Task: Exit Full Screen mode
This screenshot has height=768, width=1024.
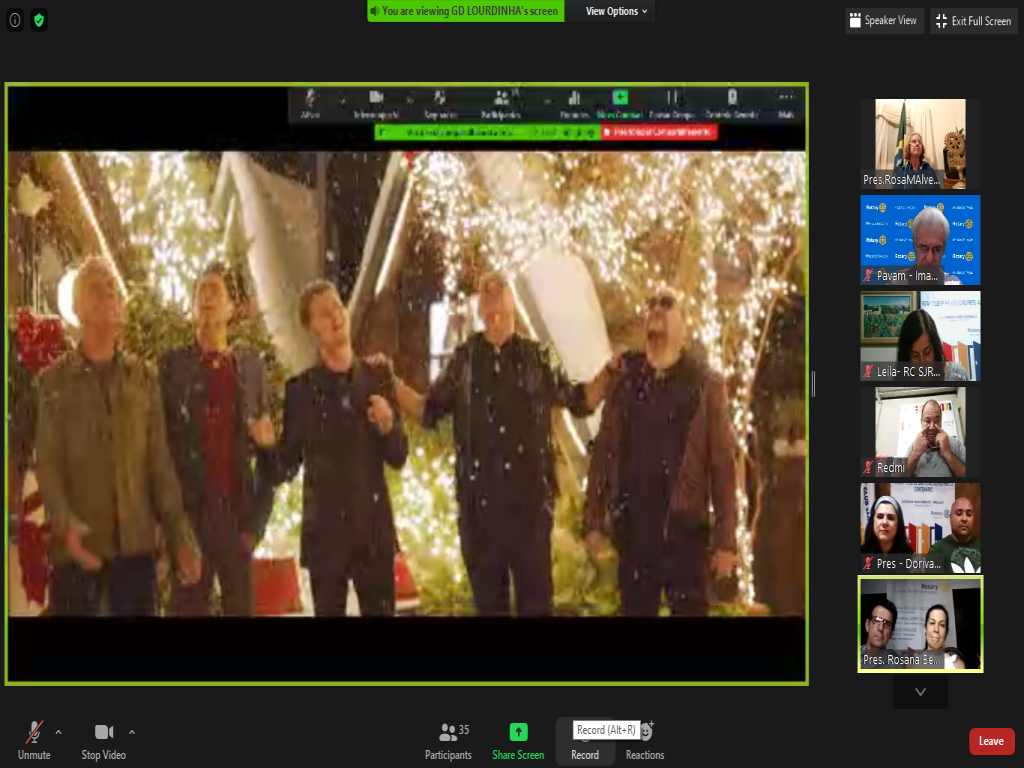Action: [973, 21]
